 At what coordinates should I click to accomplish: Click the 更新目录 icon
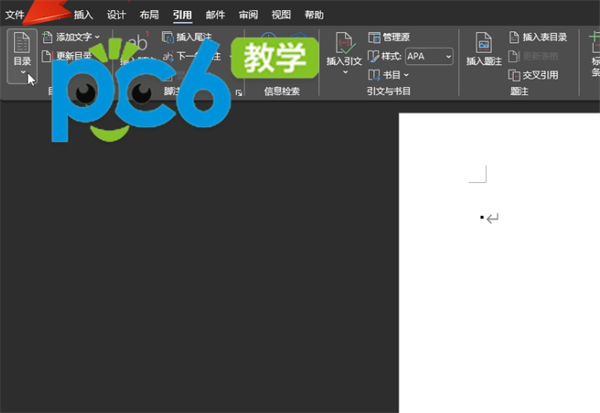pos(46,56)
